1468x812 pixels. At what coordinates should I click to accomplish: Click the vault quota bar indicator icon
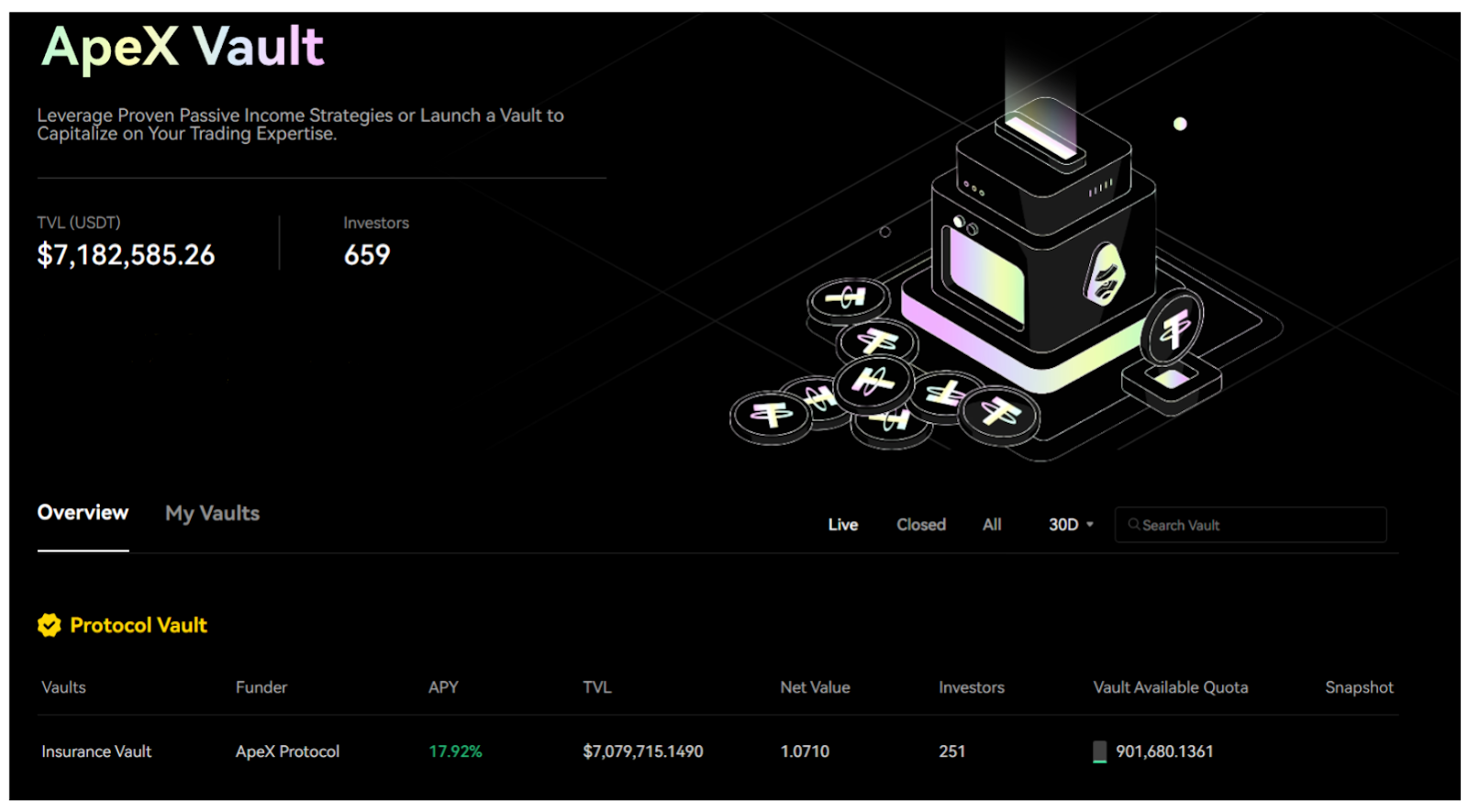pyautogui.click(x=1099, y=751)
